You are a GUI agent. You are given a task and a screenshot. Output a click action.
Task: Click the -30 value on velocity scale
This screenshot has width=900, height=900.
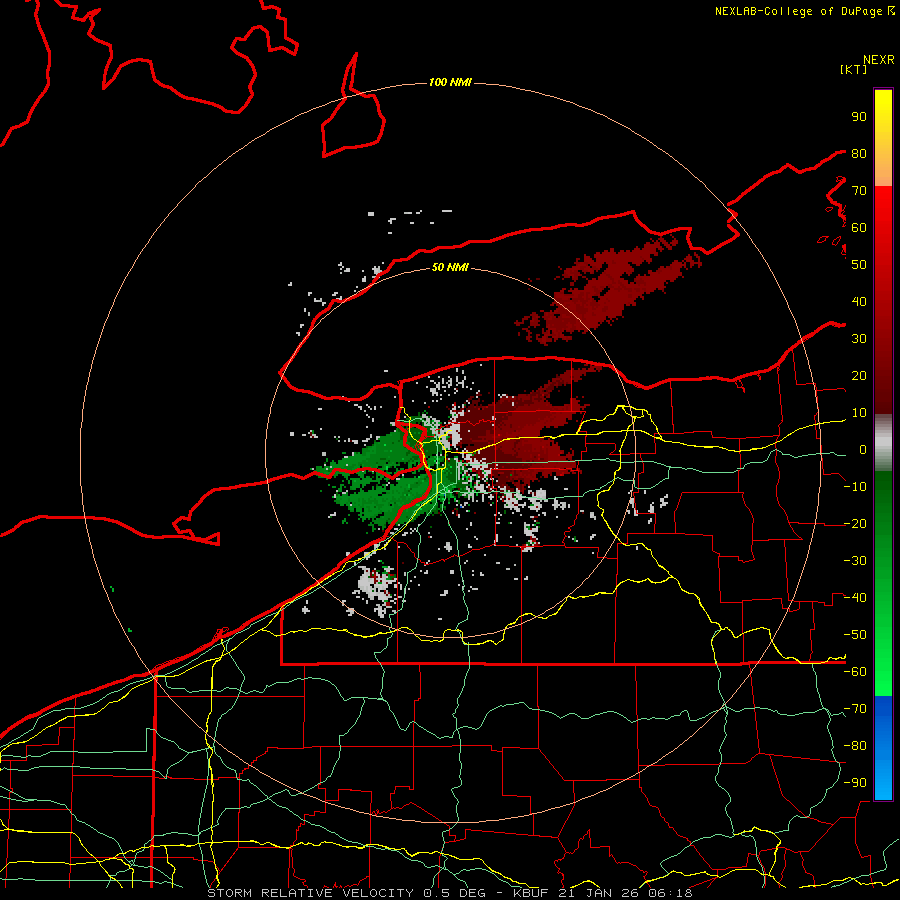[855, 561]
